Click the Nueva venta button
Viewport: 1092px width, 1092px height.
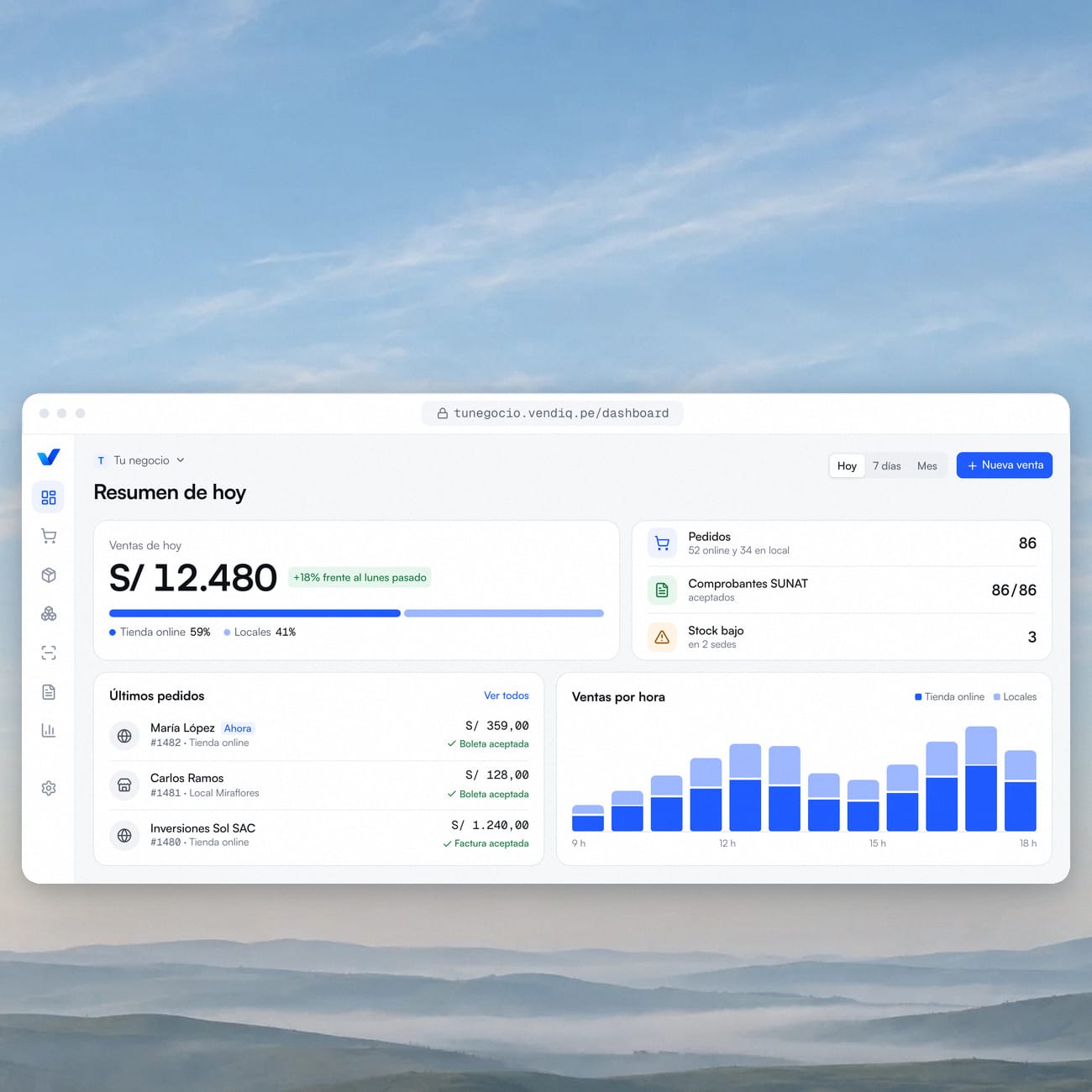point(1005,465)
